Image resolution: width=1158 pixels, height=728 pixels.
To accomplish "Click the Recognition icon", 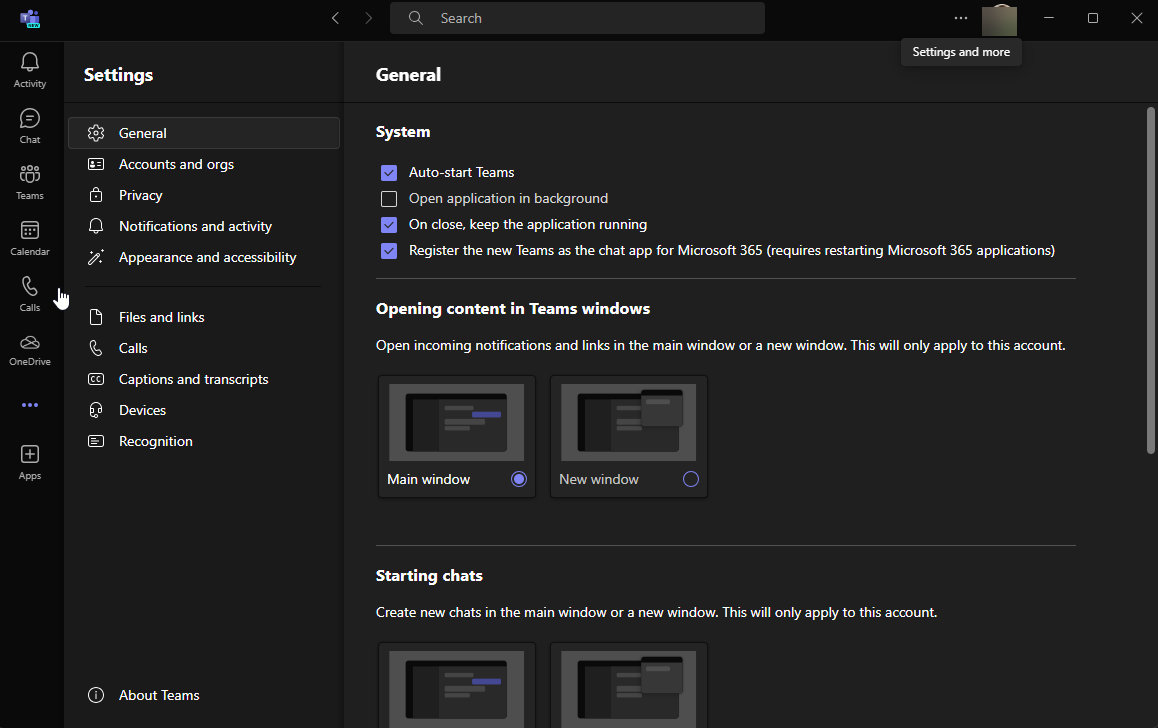I will [x=96, y=441].
